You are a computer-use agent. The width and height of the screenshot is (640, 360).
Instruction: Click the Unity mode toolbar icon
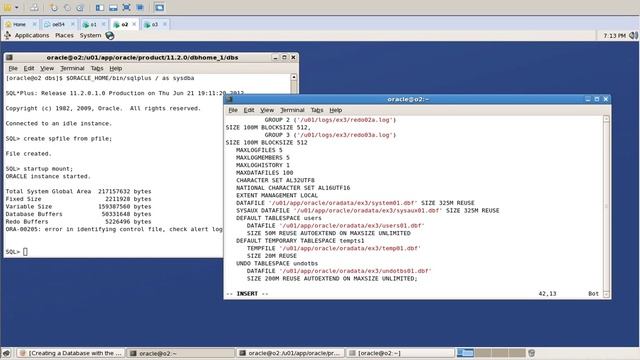(x=140, y=7)
